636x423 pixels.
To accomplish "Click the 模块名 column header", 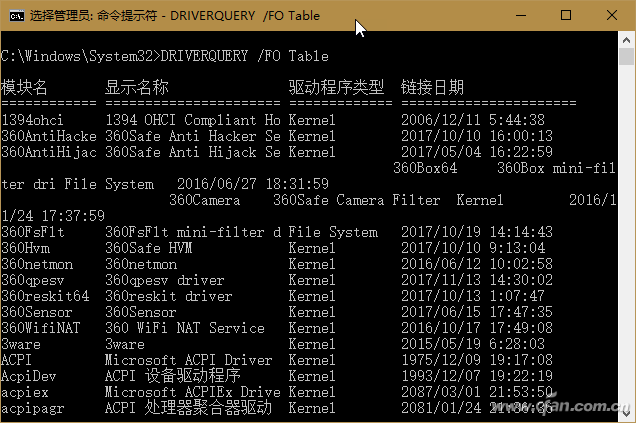I will [24, 87].
